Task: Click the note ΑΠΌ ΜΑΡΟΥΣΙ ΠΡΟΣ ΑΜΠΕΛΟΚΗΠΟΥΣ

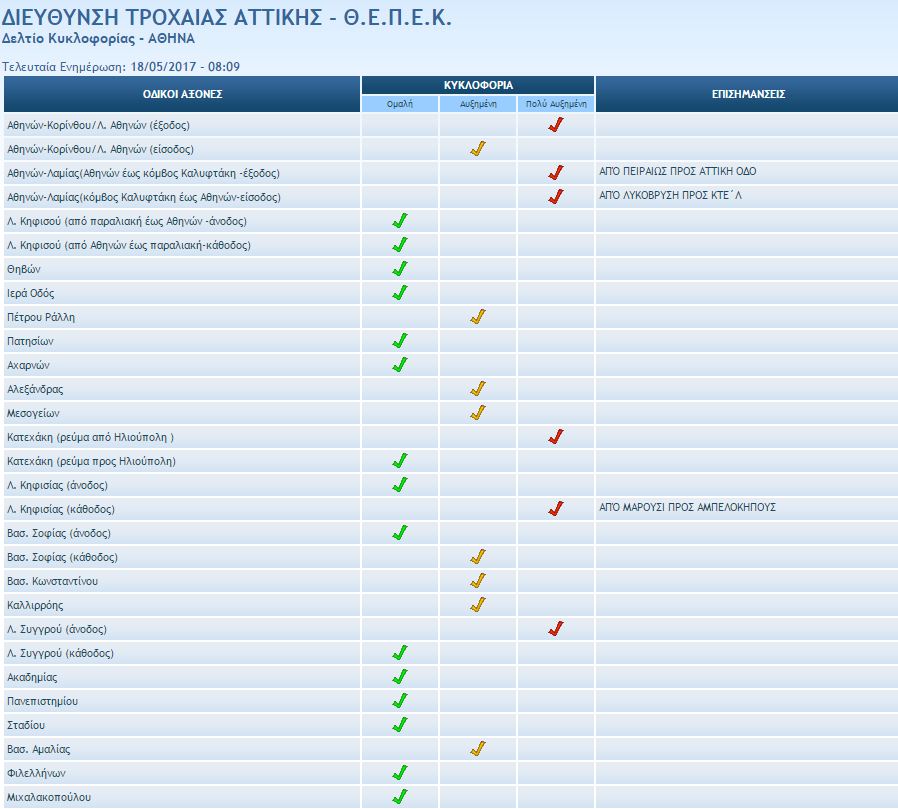Action: point(687,507)
